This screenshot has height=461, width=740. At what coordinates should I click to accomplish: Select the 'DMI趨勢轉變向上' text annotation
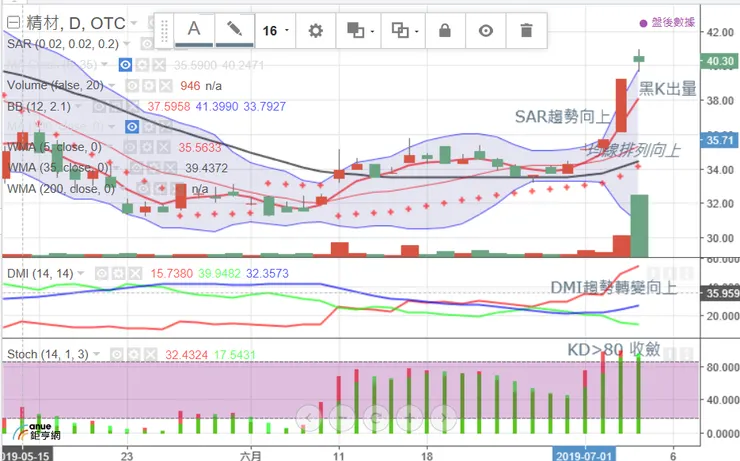(614, 287)
